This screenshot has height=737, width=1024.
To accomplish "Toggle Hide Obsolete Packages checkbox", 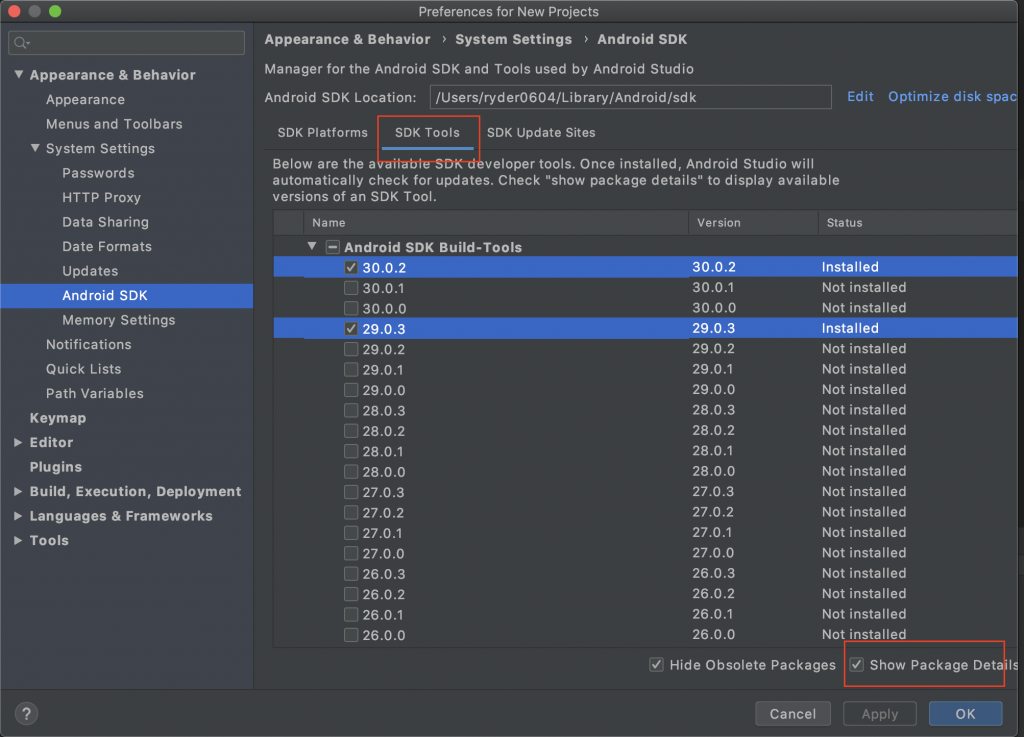I will tap(656, 665).
